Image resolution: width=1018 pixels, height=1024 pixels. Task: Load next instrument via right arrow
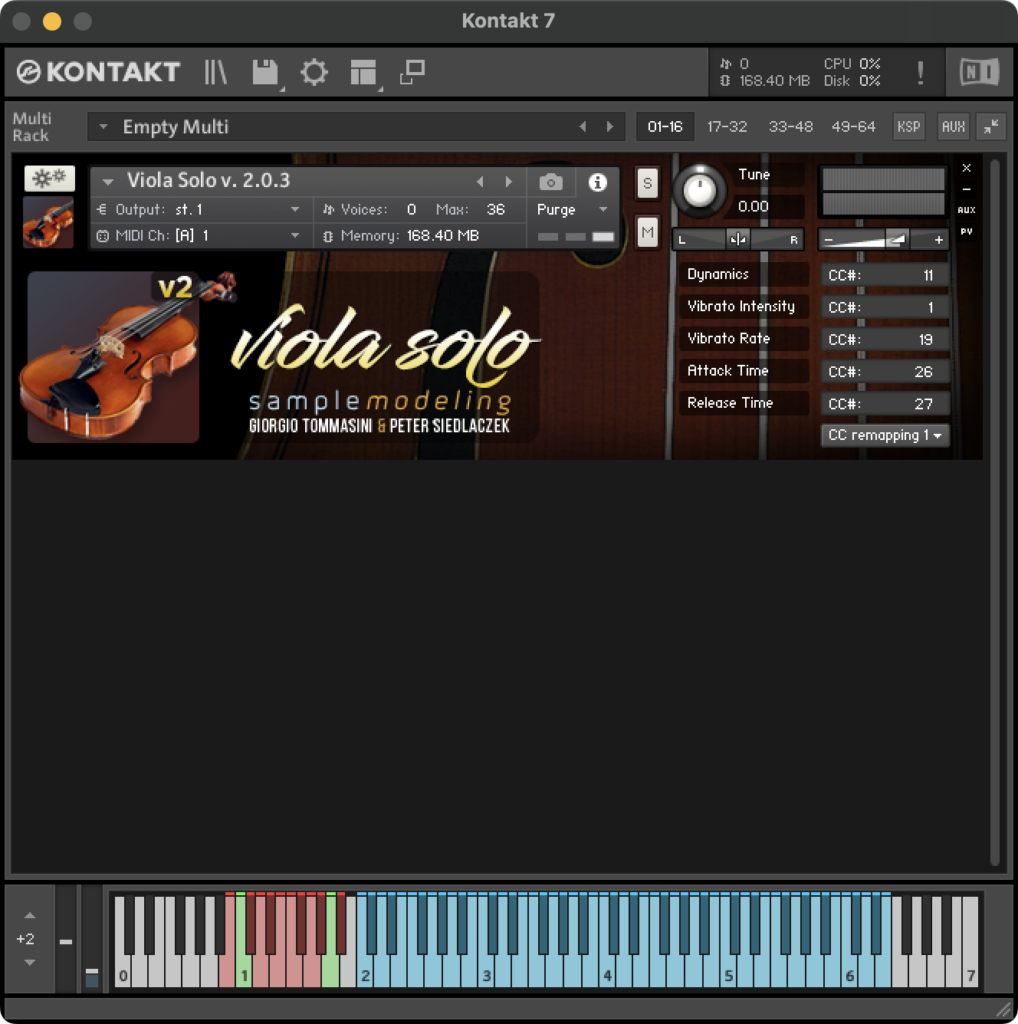(x=509, y=182)
